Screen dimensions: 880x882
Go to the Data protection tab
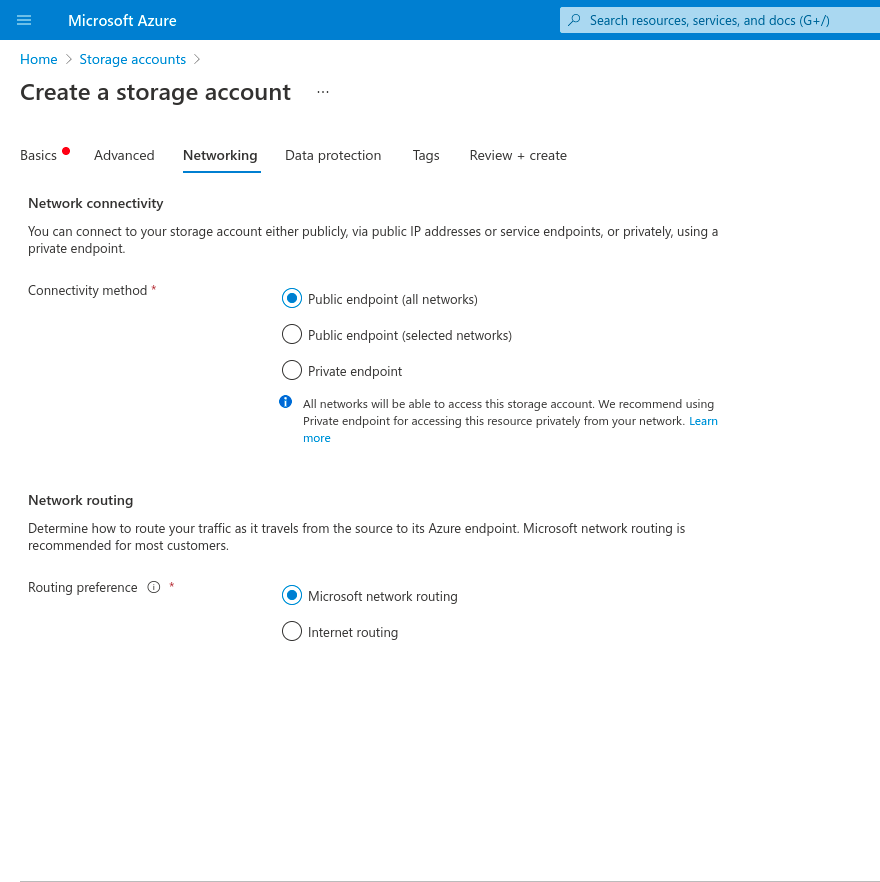tap(333, 156)
